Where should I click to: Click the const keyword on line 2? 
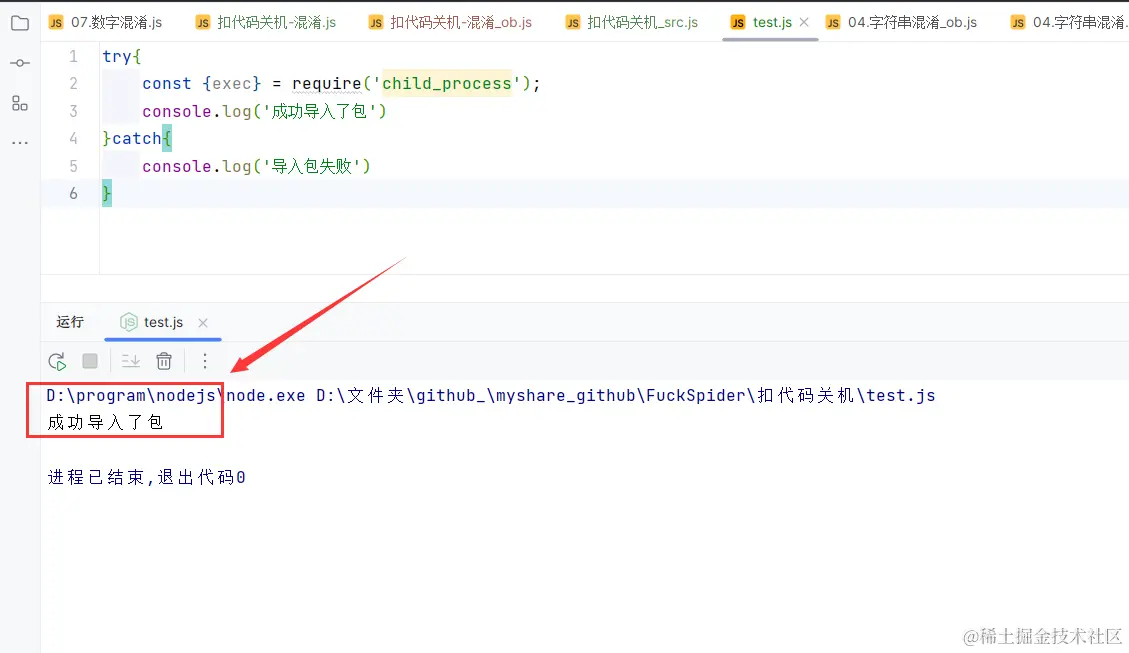(x=167, y=84)
